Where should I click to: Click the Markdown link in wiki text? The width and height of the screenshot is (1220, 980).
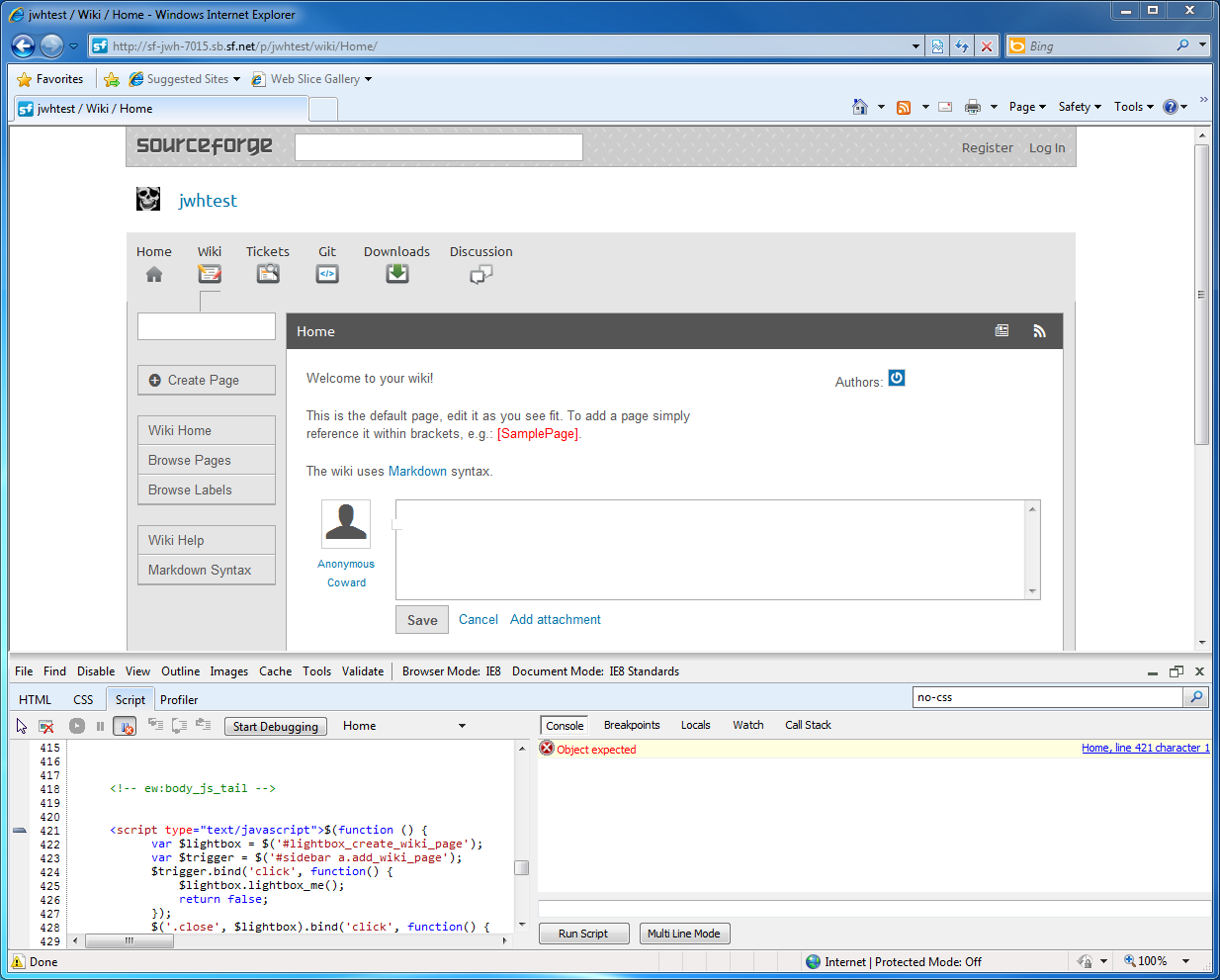[x=417, y=471]
